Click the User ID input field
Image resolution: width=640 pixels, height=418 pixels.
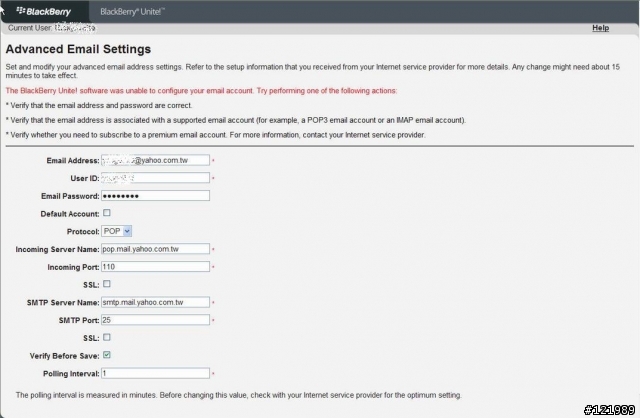[x=156, y=178]
